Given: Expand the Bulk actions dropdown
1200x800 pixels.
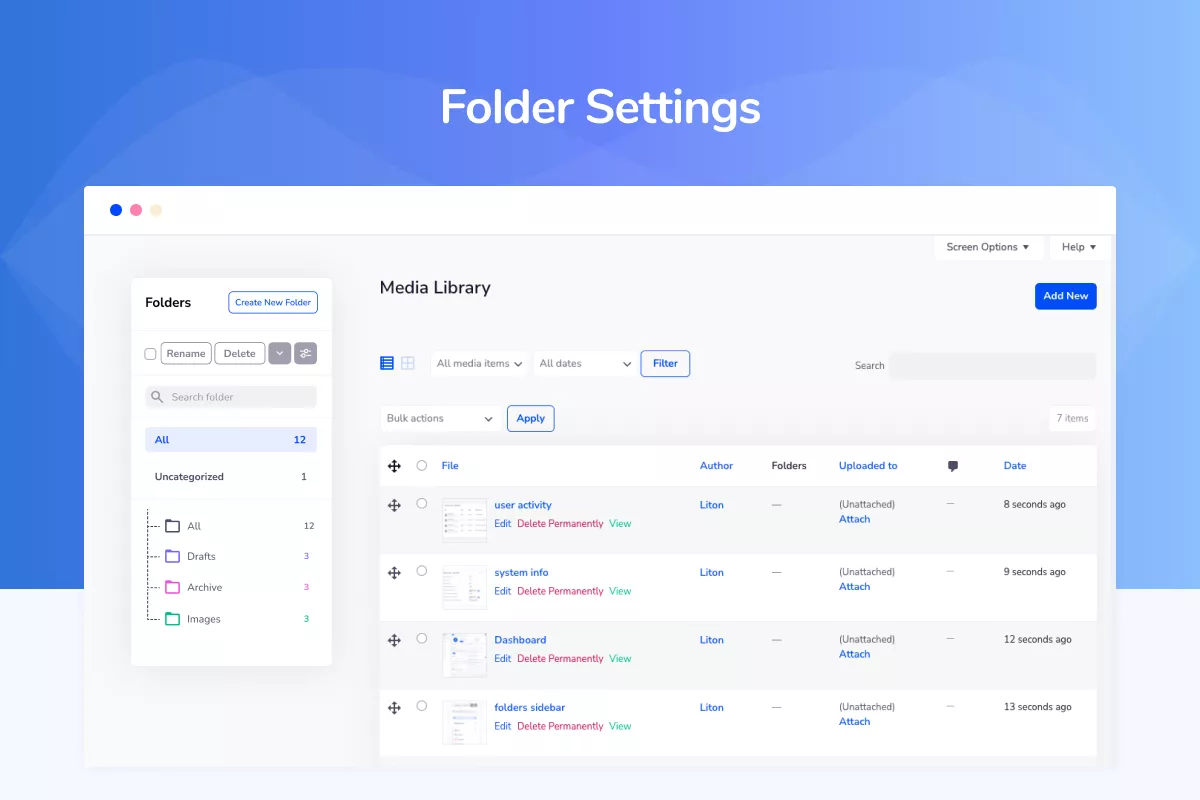Looking at the screenshot, I should coord(440,418).
